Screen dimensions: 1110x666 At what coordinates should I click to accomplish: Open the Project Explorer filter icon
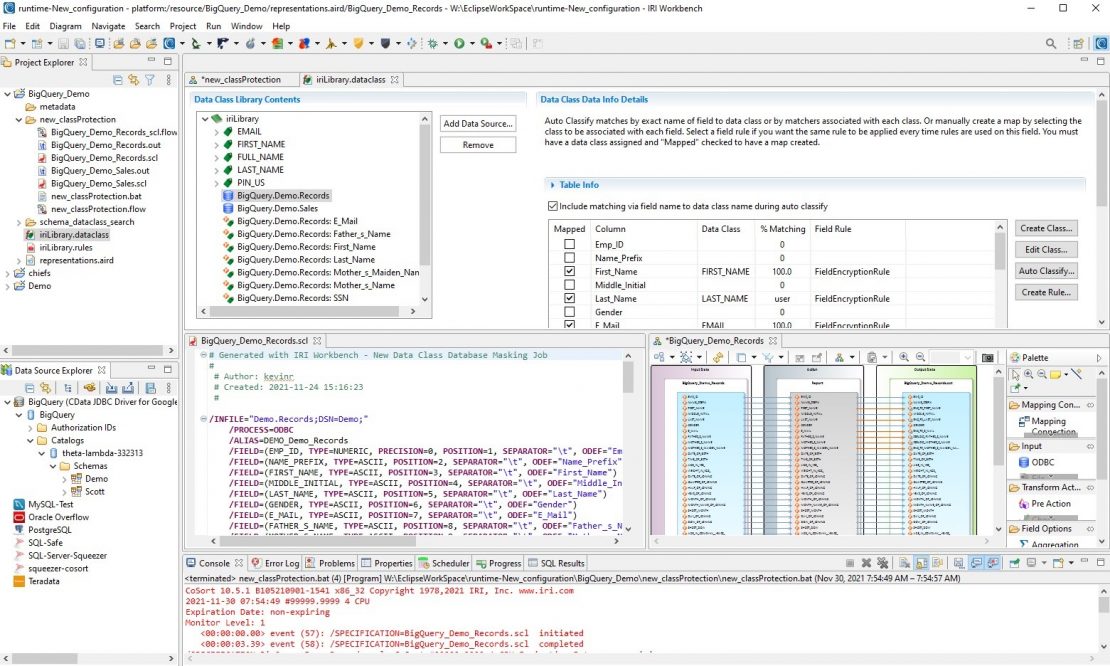coord(149,80)
